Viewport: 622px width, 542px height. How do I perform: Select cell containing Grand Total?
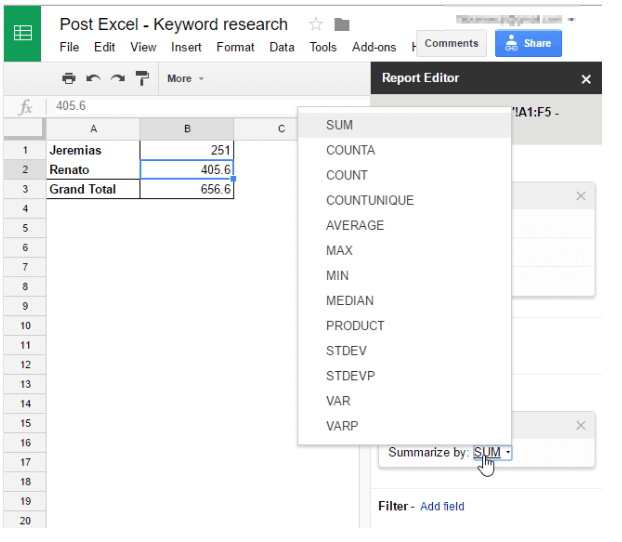coord(93,189)
